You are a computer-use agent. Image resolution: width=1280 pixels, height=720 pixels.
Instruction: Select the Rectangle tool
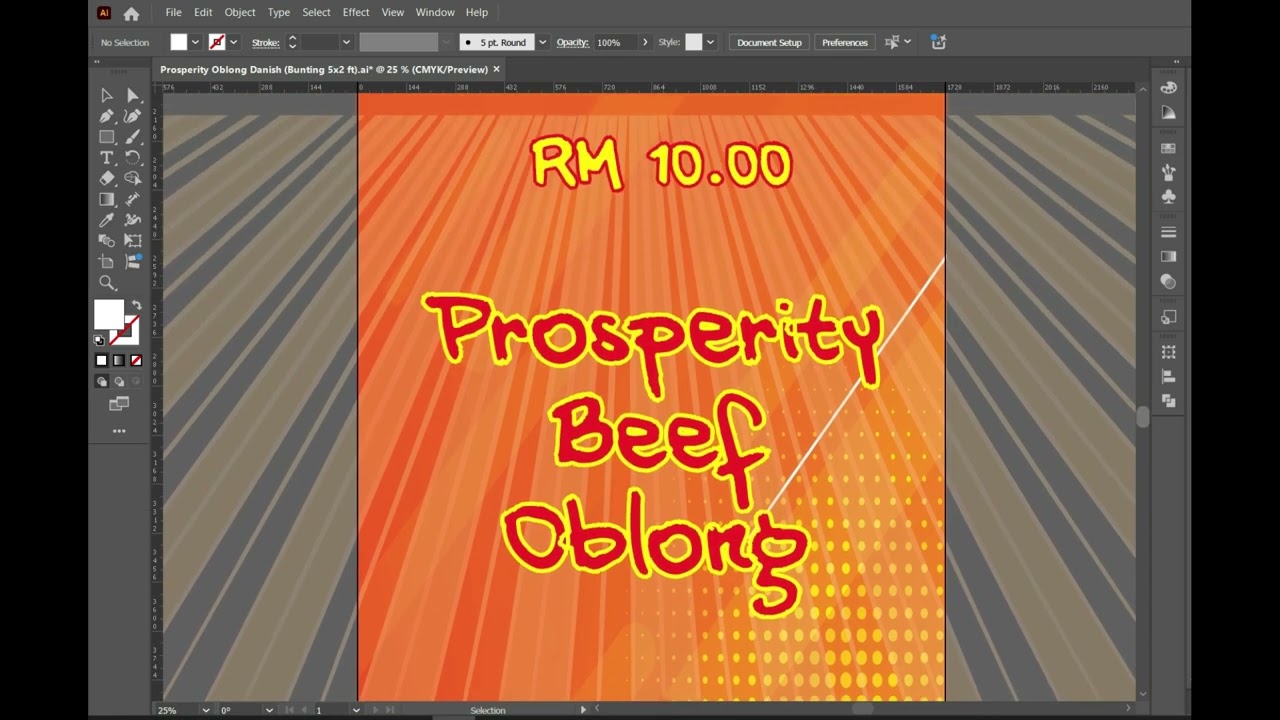[107, 137]
